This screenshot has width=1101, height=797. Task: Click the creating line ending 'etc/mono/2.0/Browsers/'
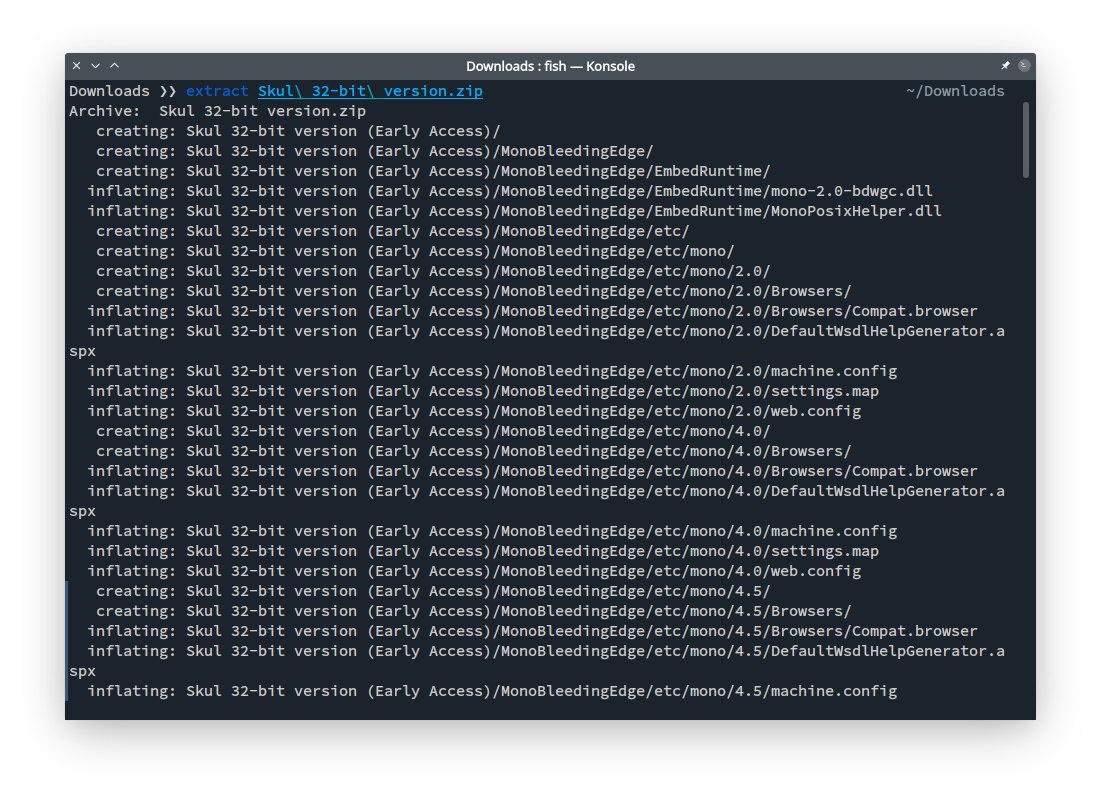point(474,291)
